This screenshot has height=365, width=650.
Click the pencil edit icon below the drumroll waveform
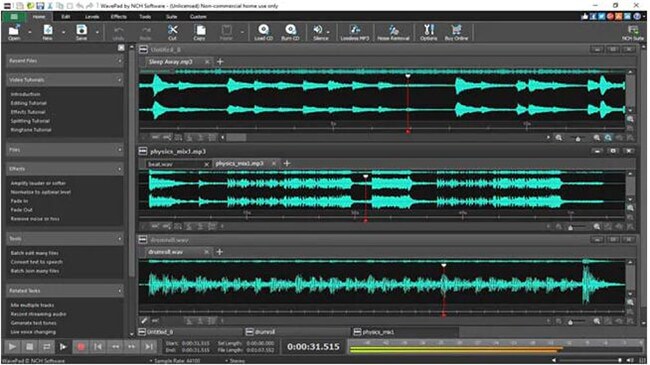point(144,321)
